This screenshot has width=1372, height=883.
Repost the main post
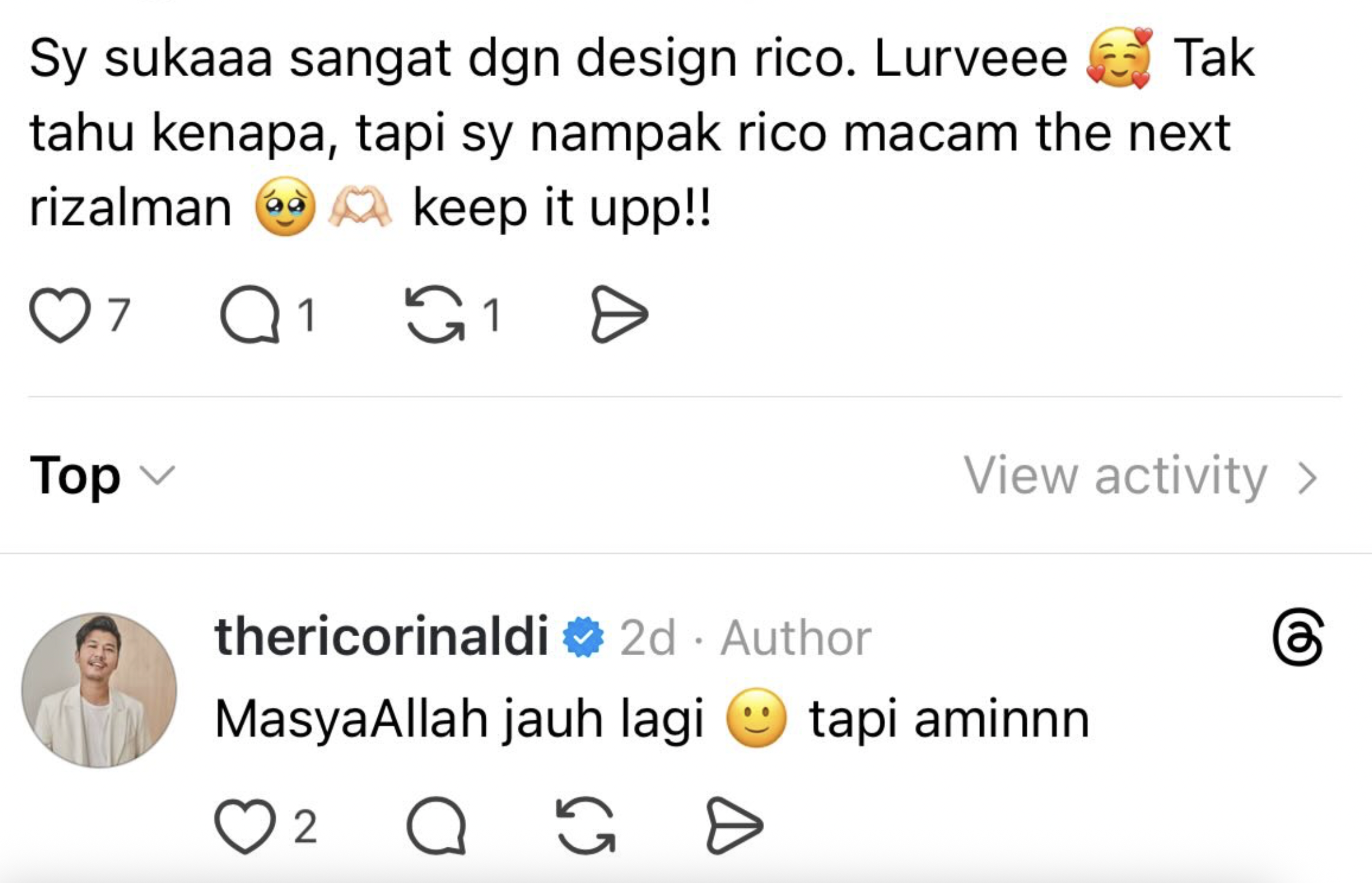pyautogui.click(x=435, y=314)
